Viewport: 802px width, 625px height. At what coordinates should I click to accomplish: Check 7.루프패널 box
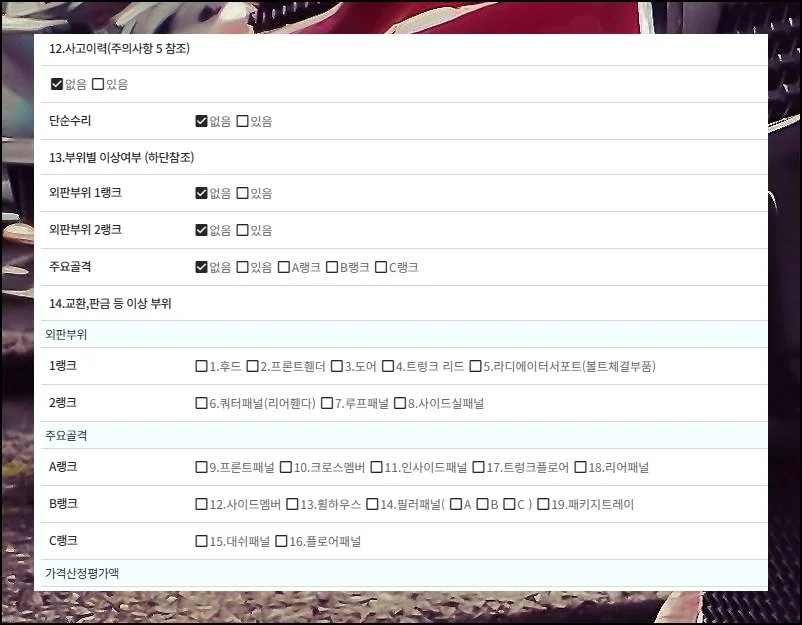pyautogui.click(x=327, y=403)
